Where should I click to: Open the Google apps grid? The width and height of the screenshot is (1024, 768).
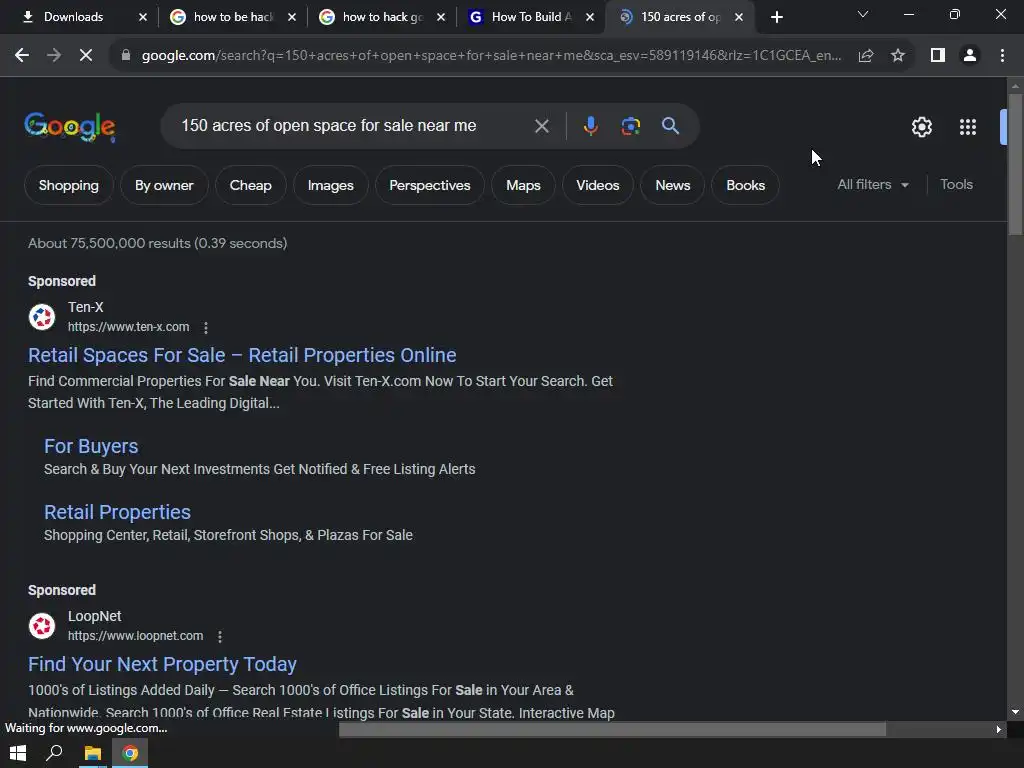coord(968,127)
